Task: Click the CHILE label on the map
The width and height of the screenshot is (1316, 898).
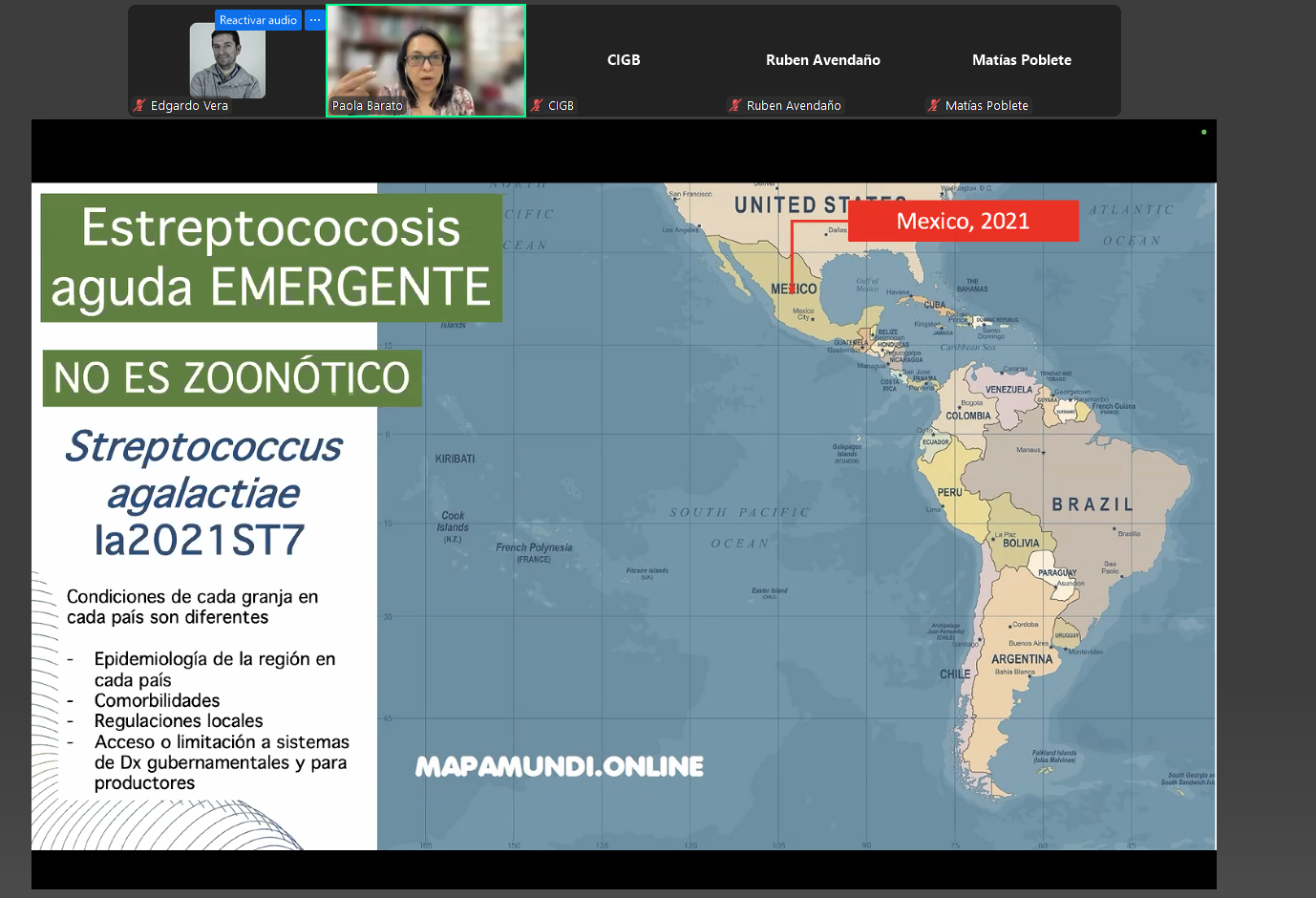Action: tap(955, 674)
